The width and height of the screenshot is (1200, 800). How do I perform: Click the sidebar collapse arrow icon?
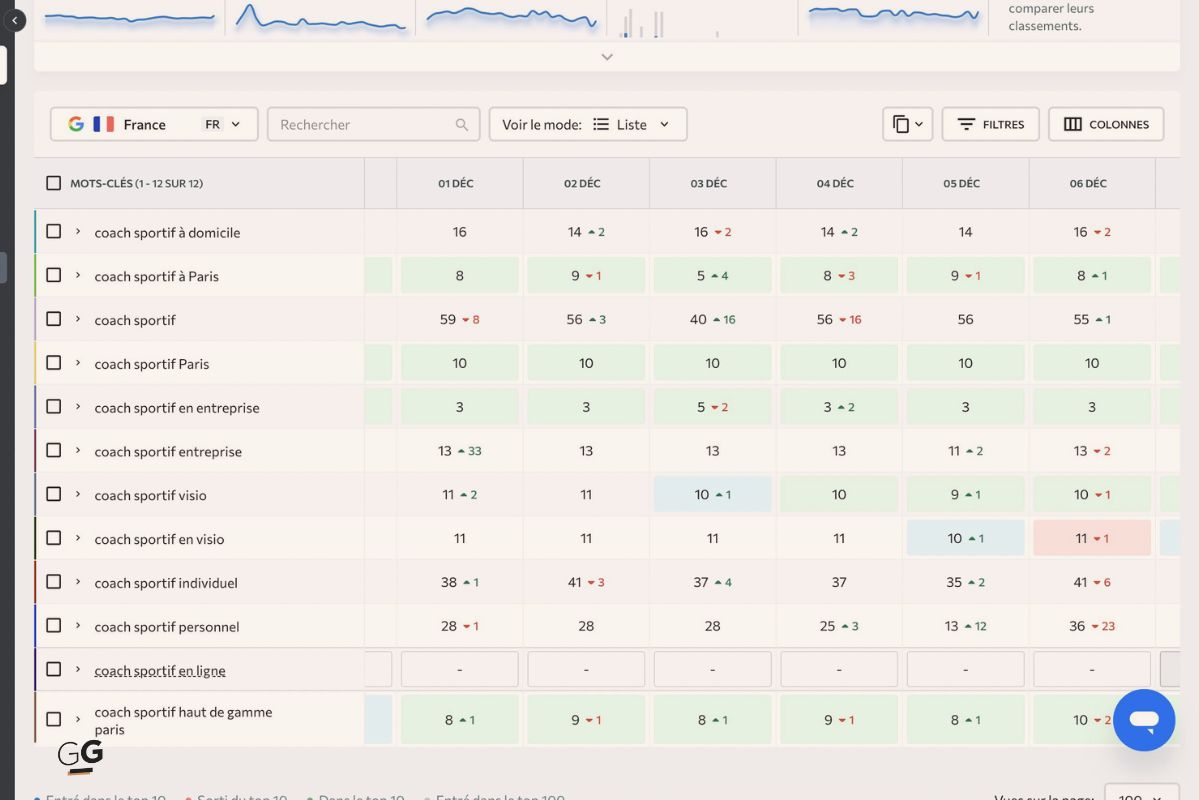pyautogui.click(x=14, y=20)
